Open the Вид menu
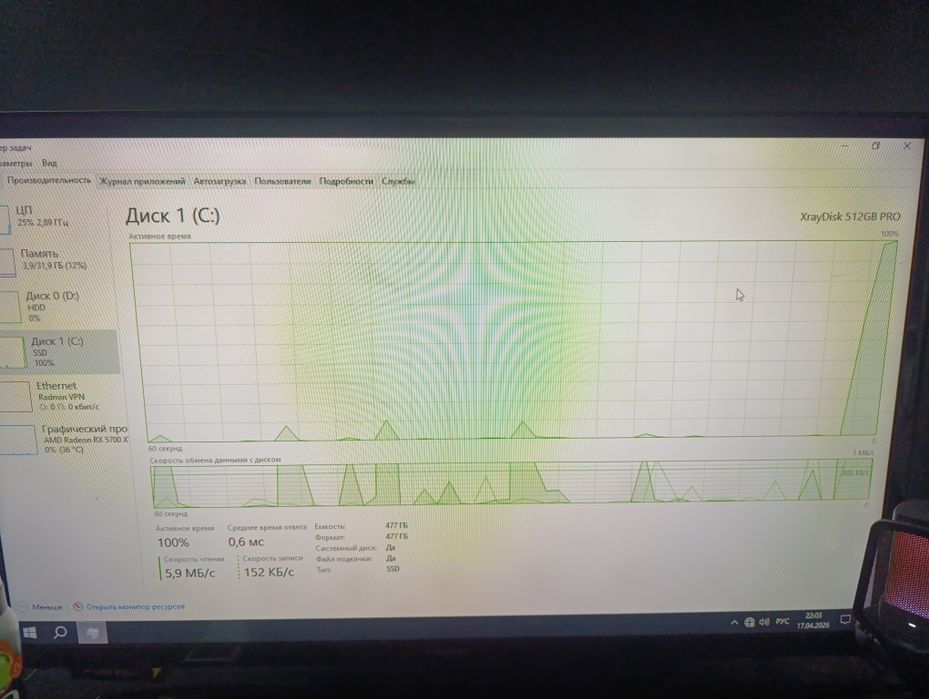Image resolution: width=929 pixels, height=699 pixels. [x=49, y=163]
